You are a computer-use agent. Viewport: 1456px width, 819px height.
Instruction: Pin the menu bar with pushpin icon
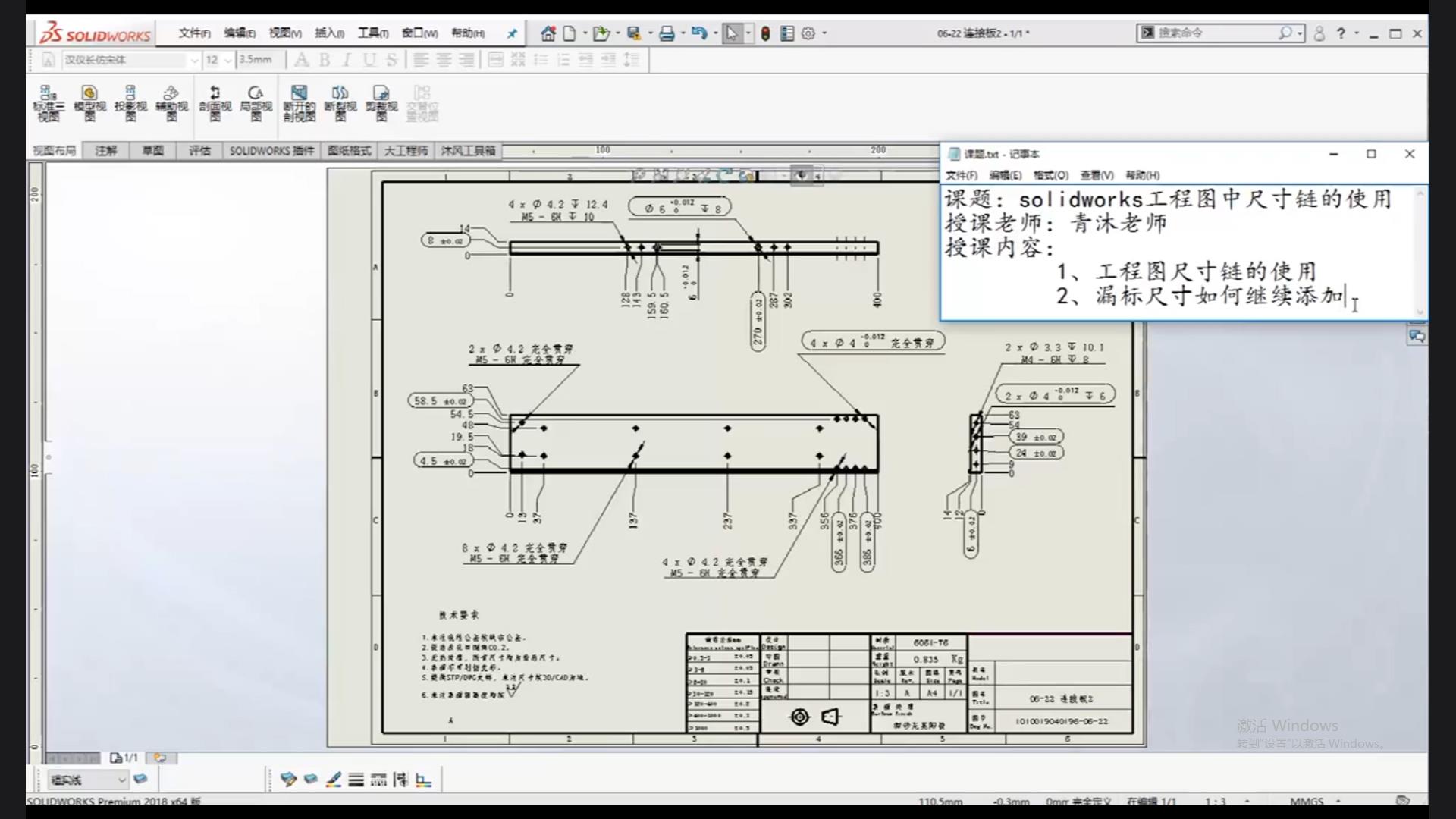512,33
